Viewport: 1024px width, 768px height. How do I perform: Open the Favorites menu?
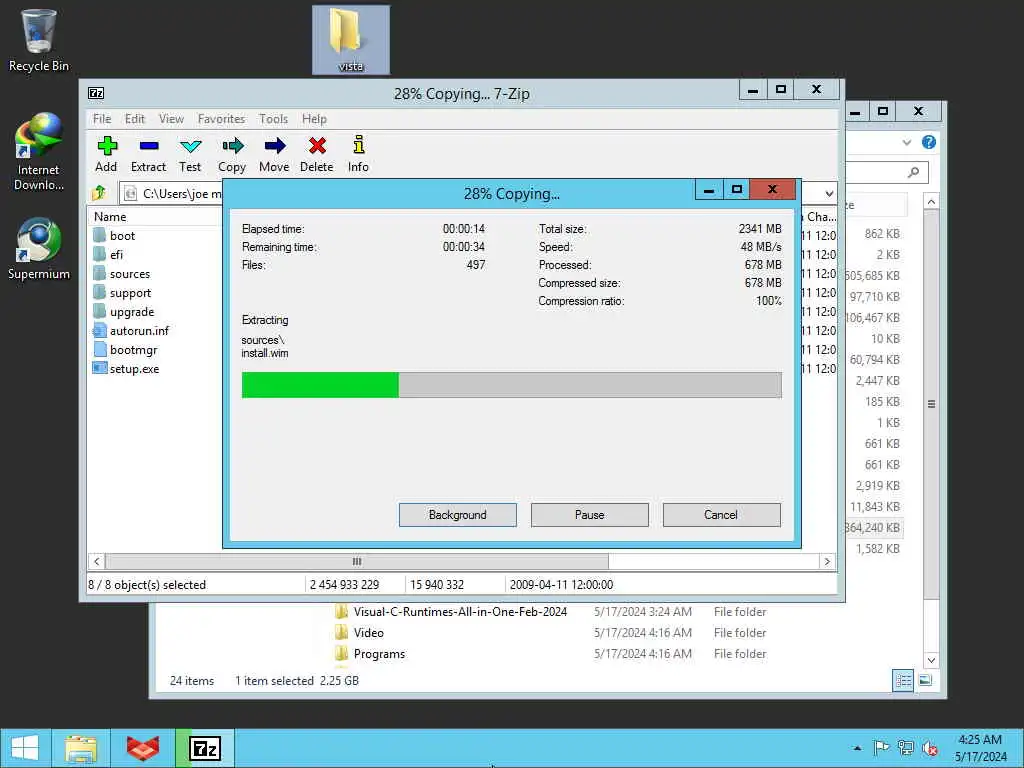(x=221, y=119)
